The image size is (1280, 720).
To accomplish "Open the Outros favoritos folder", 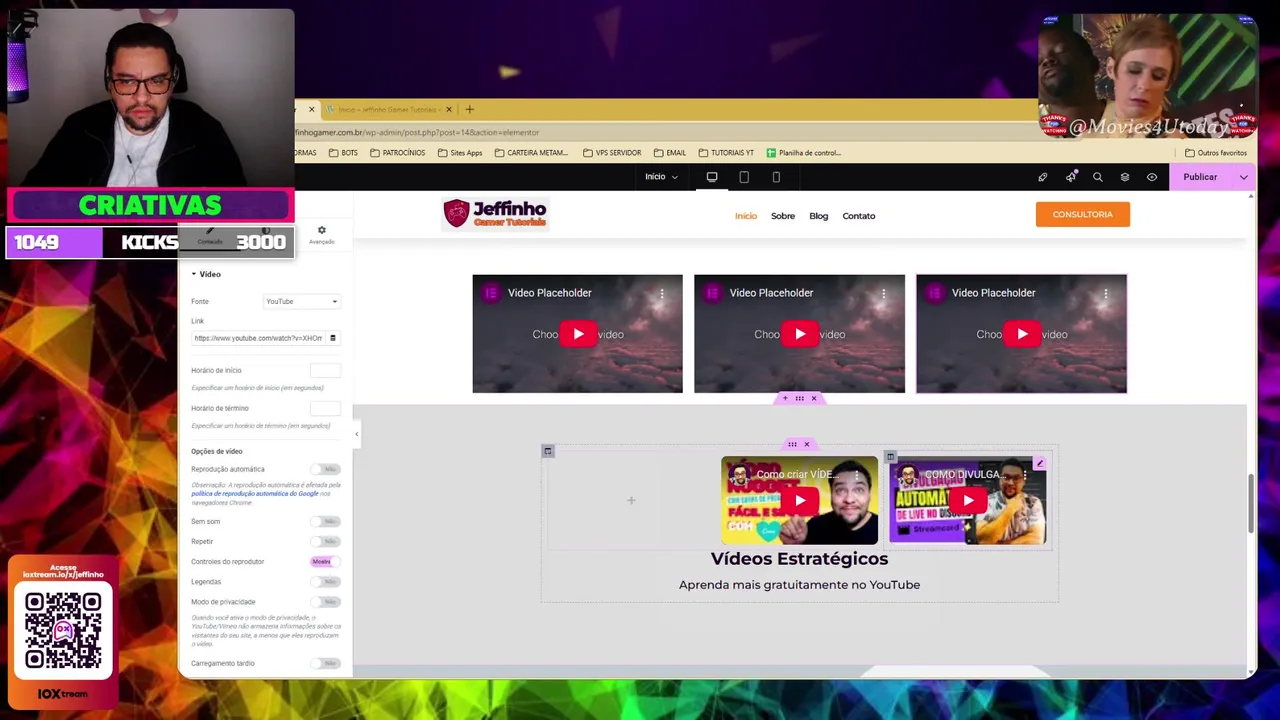I will coord(1216,153).
